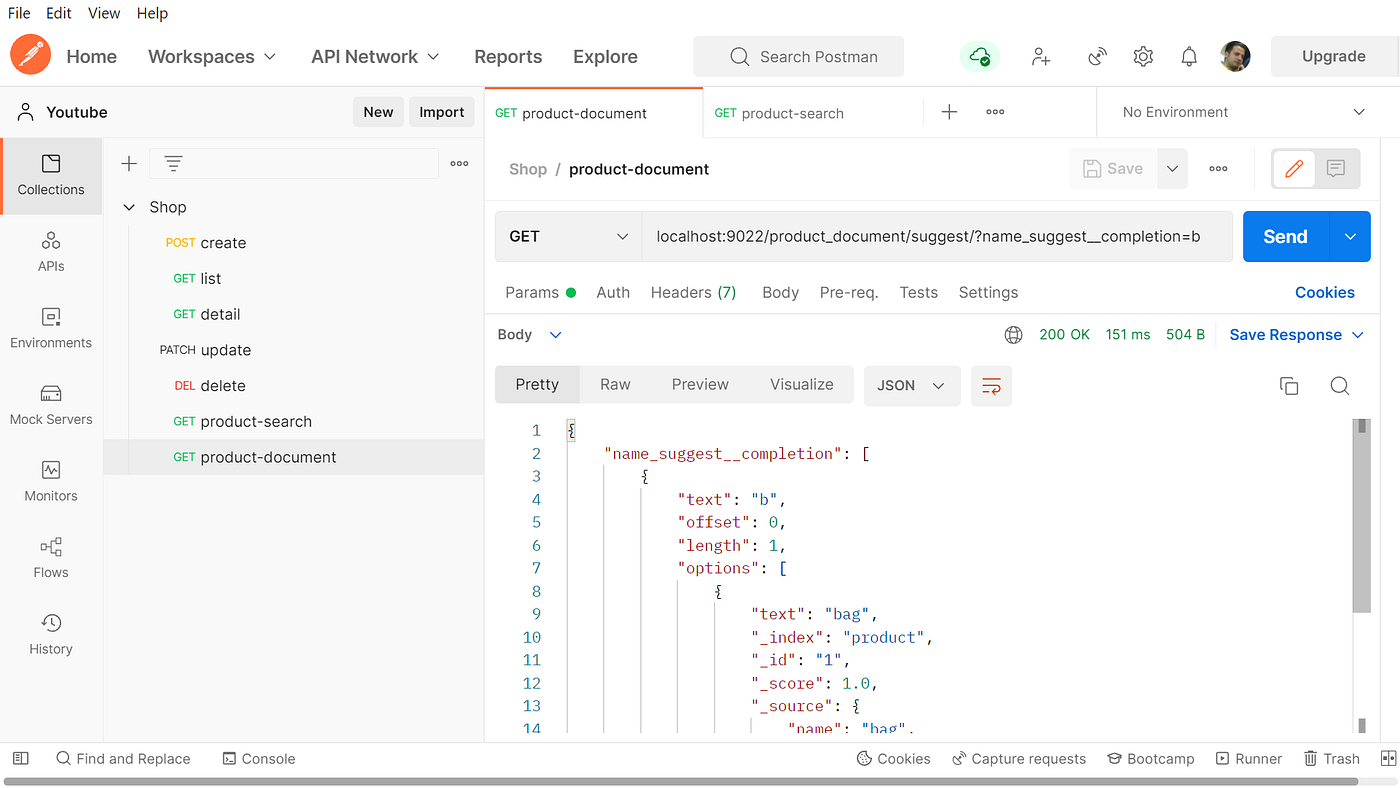The image size is (1400, 788).
Task: Click the copy response icon
Action: coord(1289,386)
